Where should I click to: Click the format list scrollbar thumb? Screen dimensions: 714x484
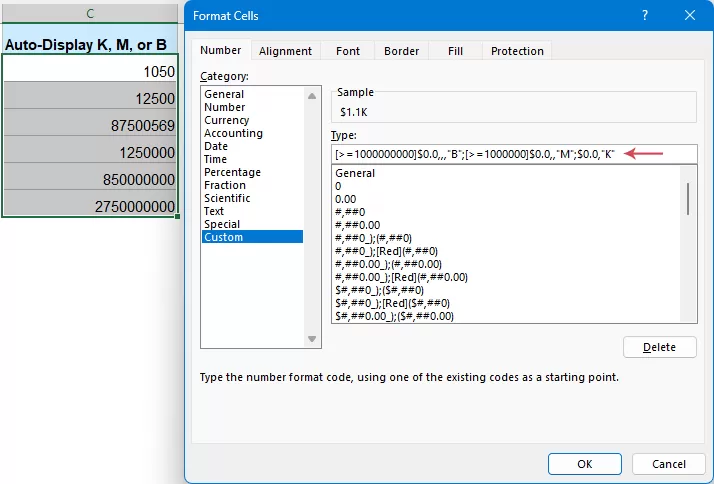point(688,199)
